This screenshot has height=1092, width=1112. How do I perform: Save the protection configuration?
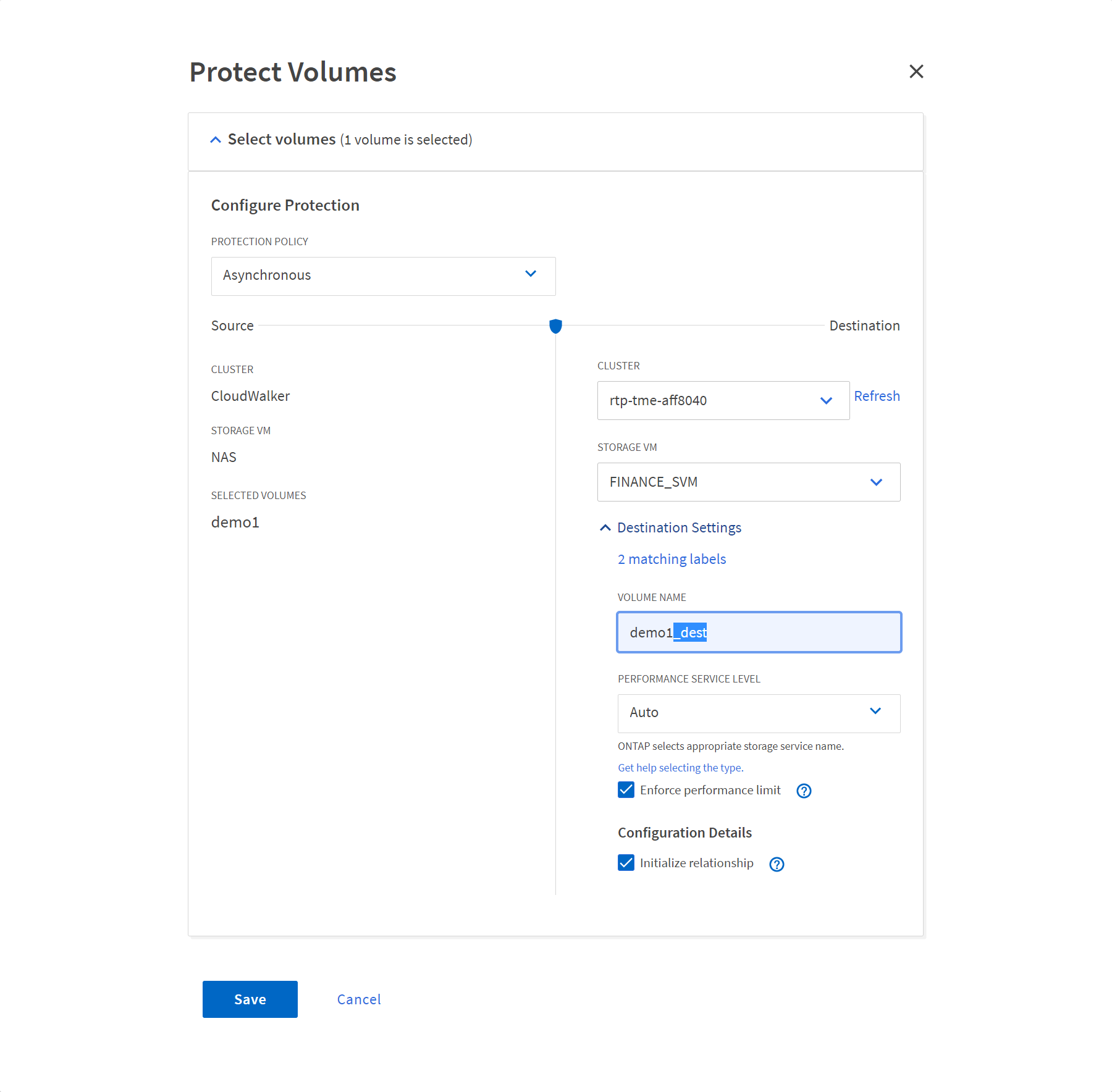click(x=250, y=999)
